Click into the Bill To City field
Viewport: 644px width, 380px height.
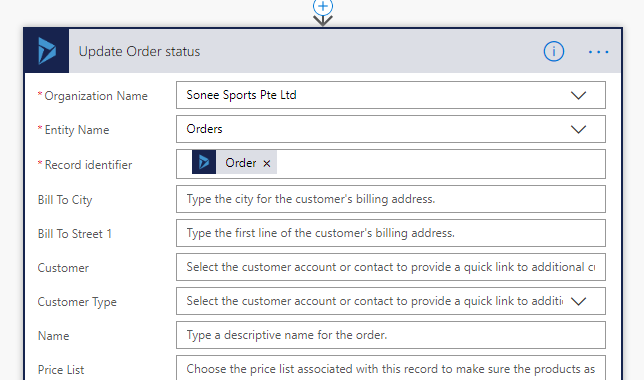(391, 199)
